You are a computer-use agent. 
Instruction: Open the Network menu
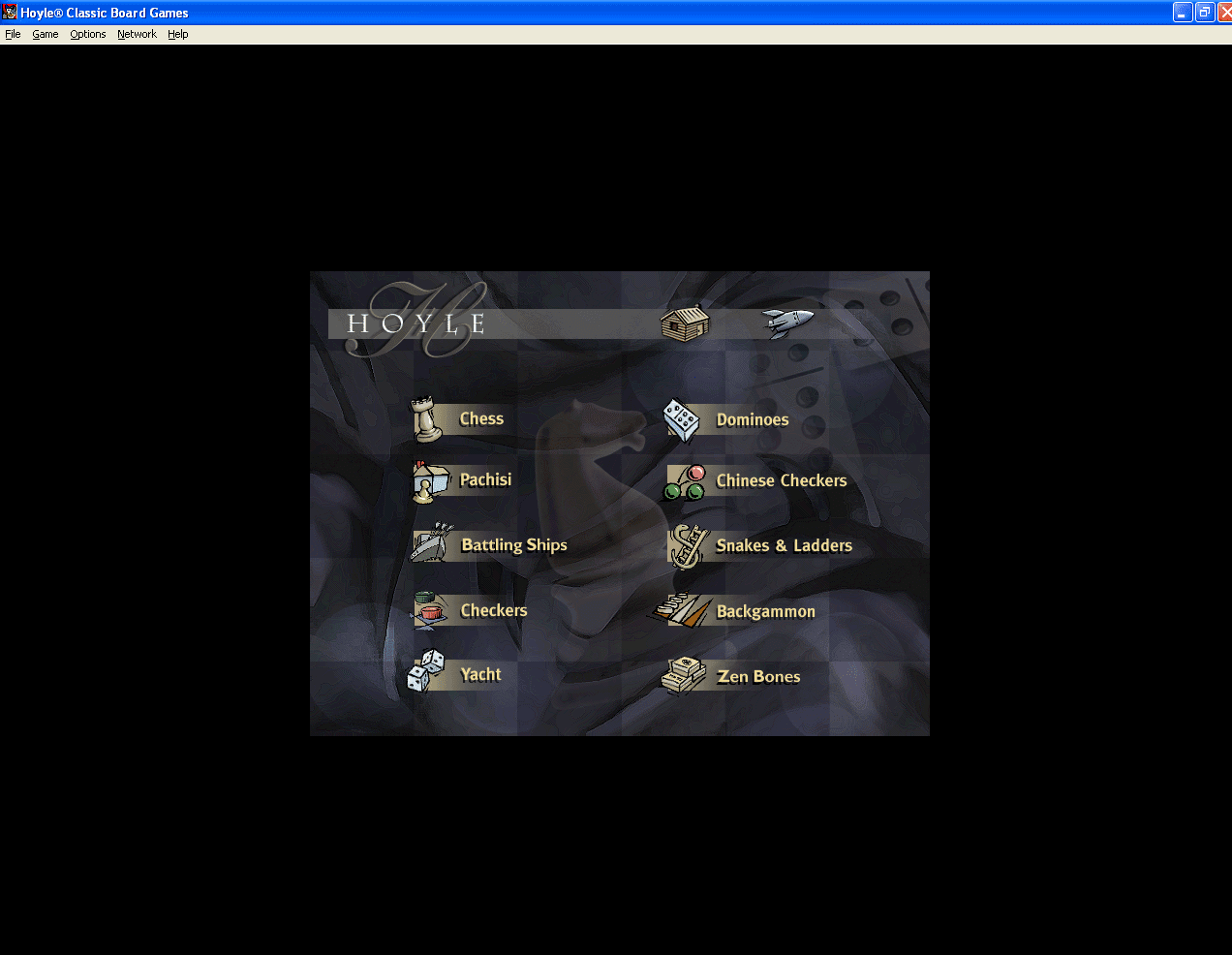tap(137, 34)
